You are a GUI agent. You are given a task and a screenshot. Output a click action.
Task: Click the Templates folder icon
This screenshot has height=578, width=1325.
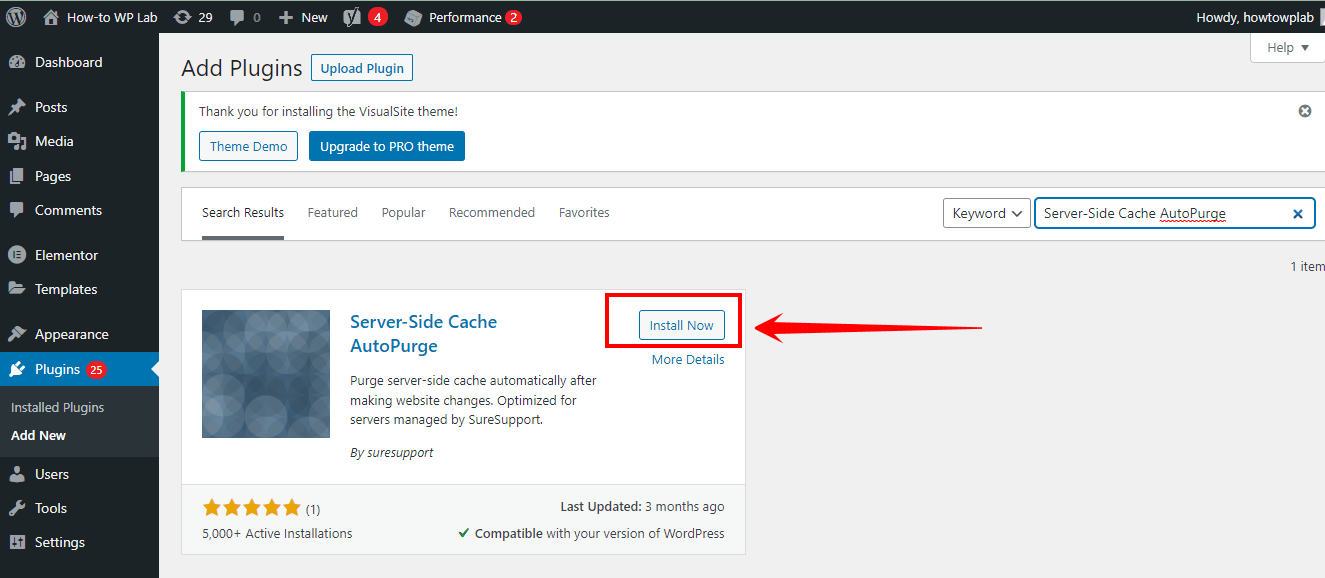(x=17, y=289)
